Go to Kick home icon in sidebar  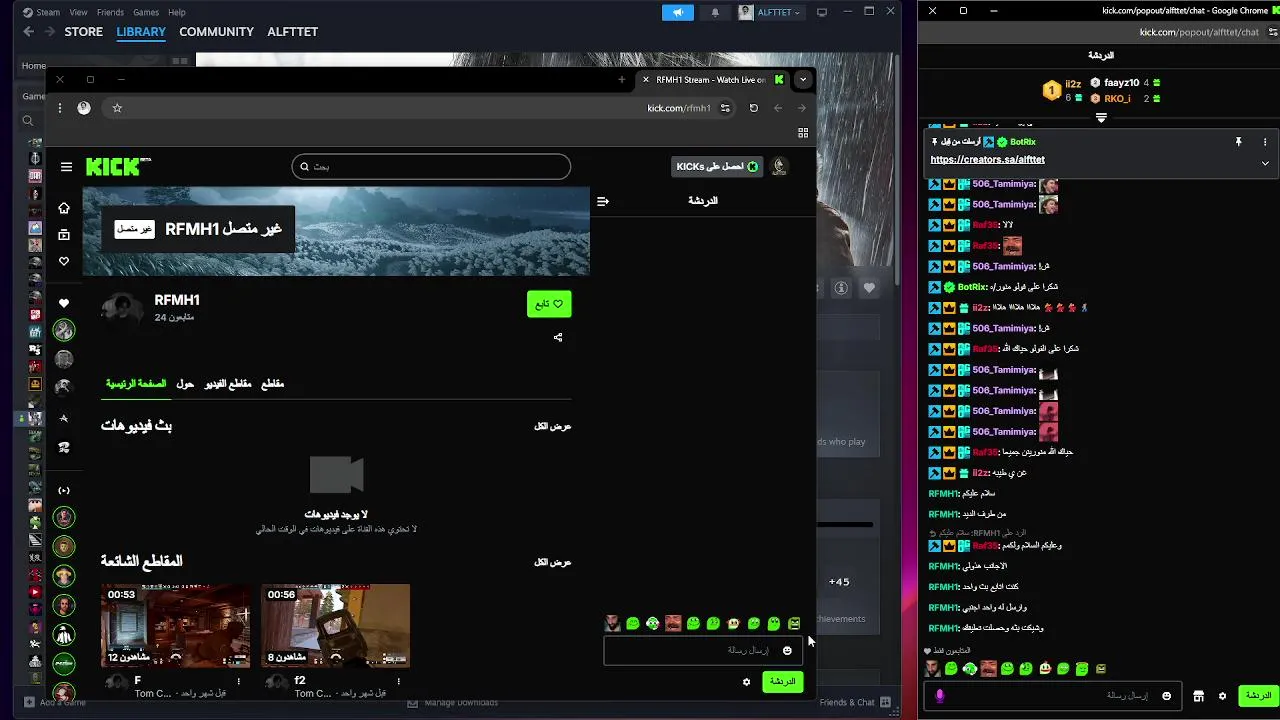[x=64, y=208]
